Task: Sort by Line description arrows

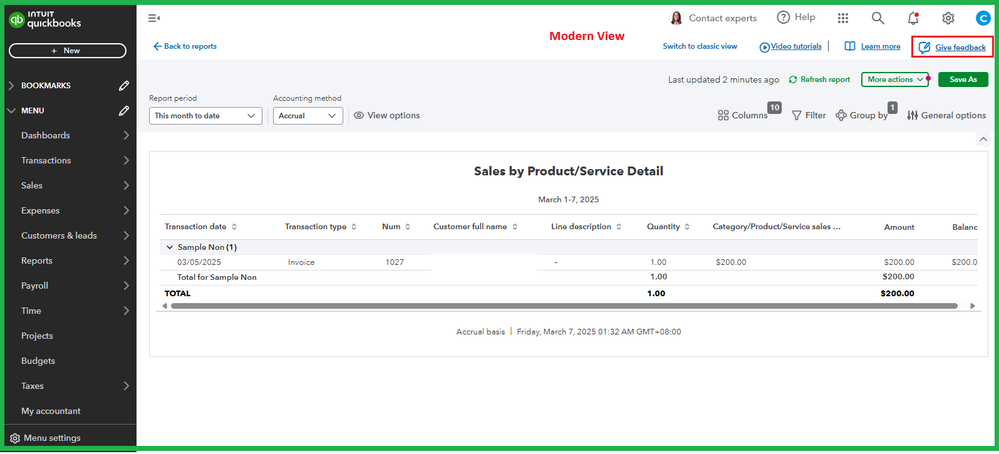Action: (x=620, y=227)
